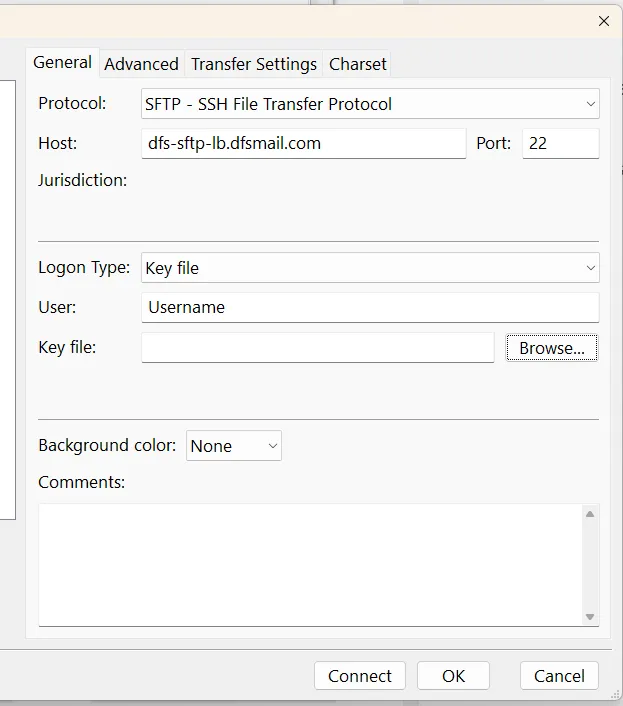Switch to the Charset tab
623x706 pixels.
pos(357,64)
